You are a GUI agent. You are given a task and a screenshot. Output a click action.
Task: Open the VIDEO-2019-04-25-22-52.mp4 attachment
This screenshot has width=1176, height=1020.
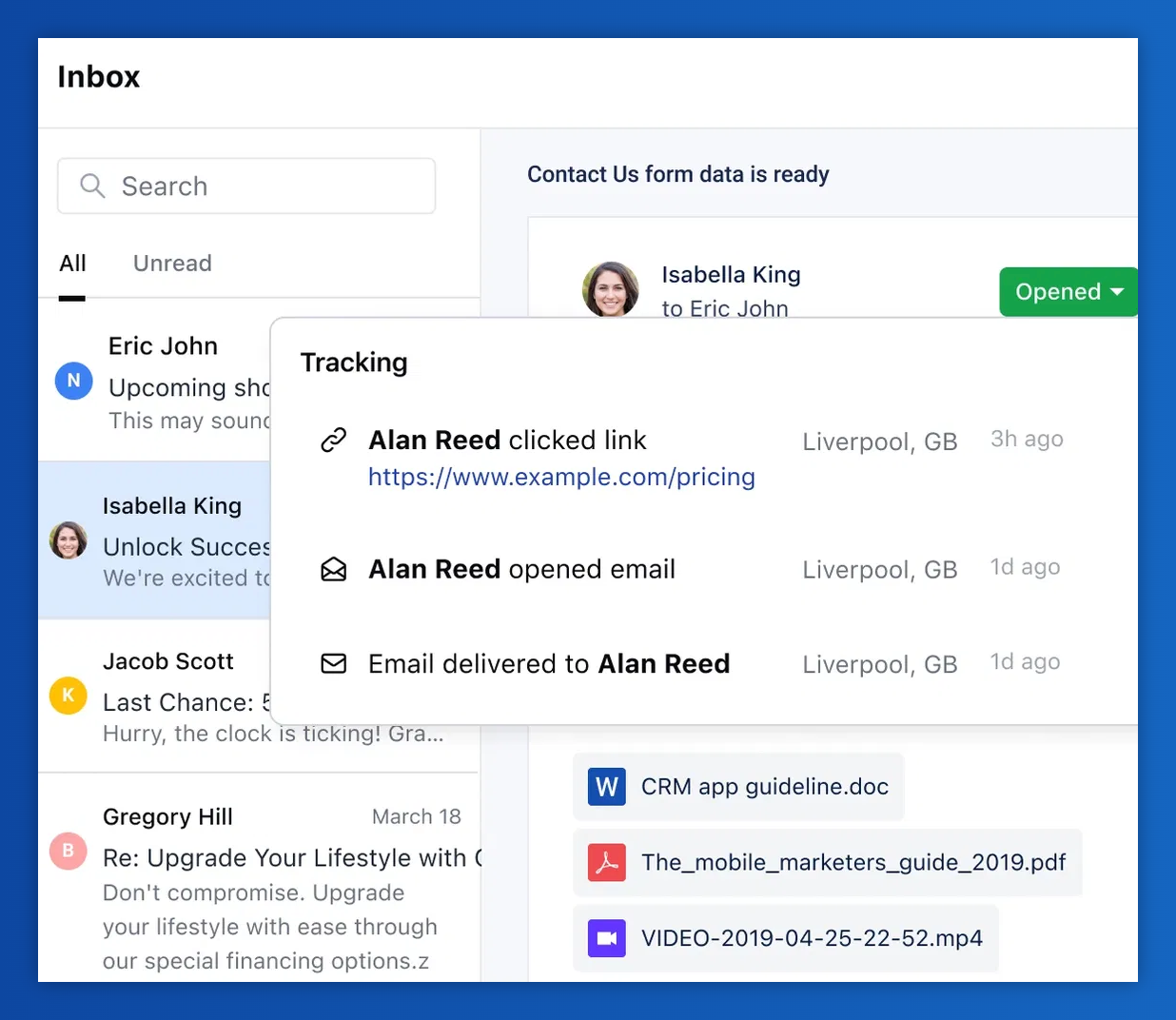(x=786, y=938)
